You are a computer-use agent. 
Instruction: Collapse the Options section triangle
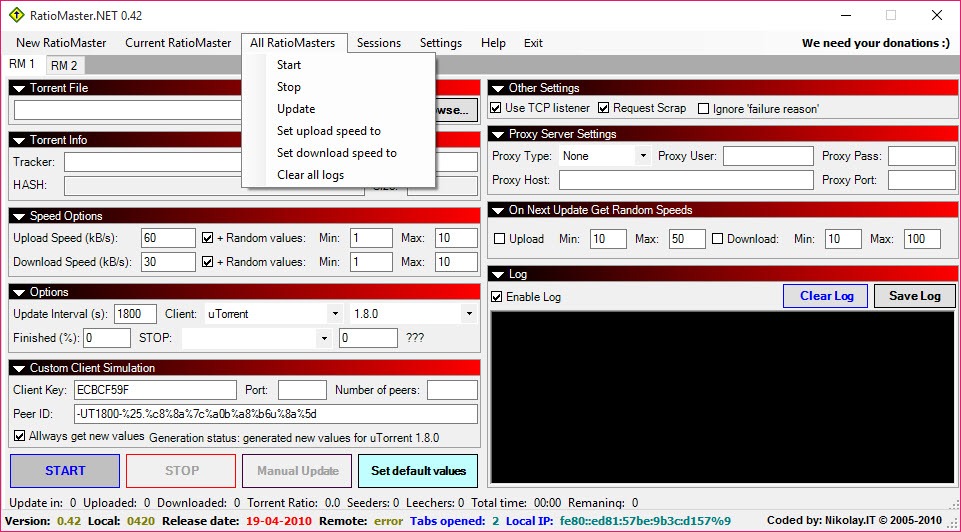point(19,293)
